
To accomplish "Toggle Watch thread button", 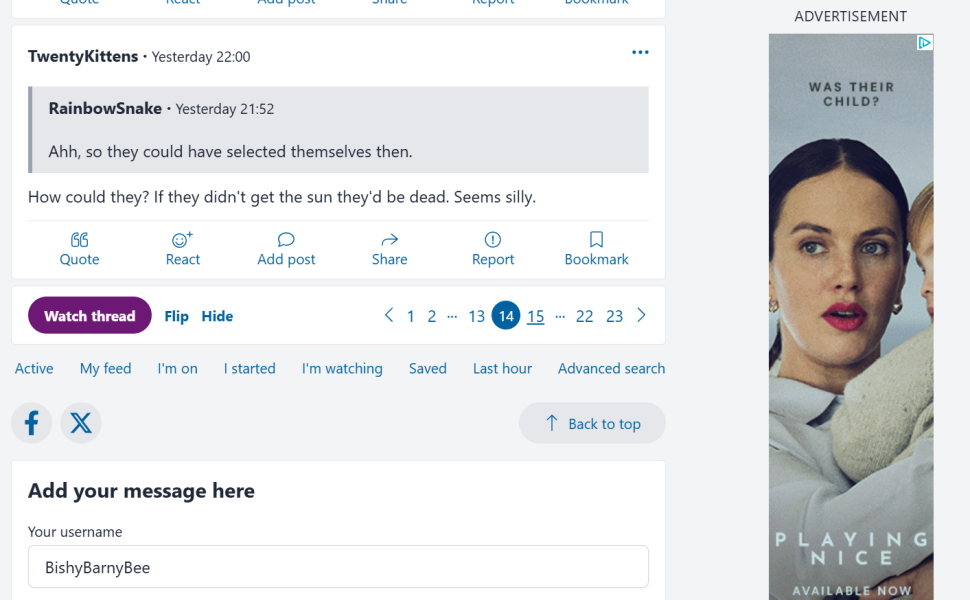I will [90, 316].
